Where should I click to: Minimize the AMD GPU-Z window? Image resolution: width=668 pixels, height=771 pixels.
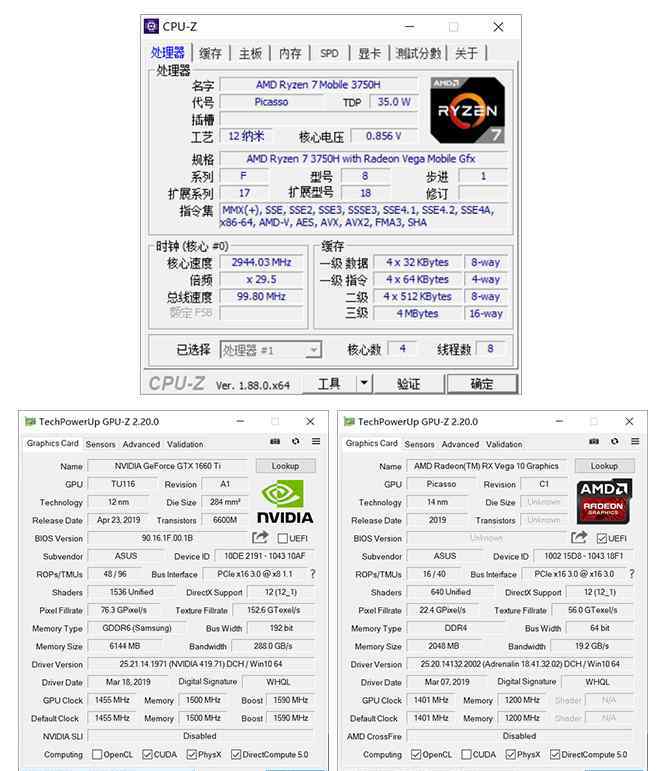pyautogui.click(x=559, y=421)
